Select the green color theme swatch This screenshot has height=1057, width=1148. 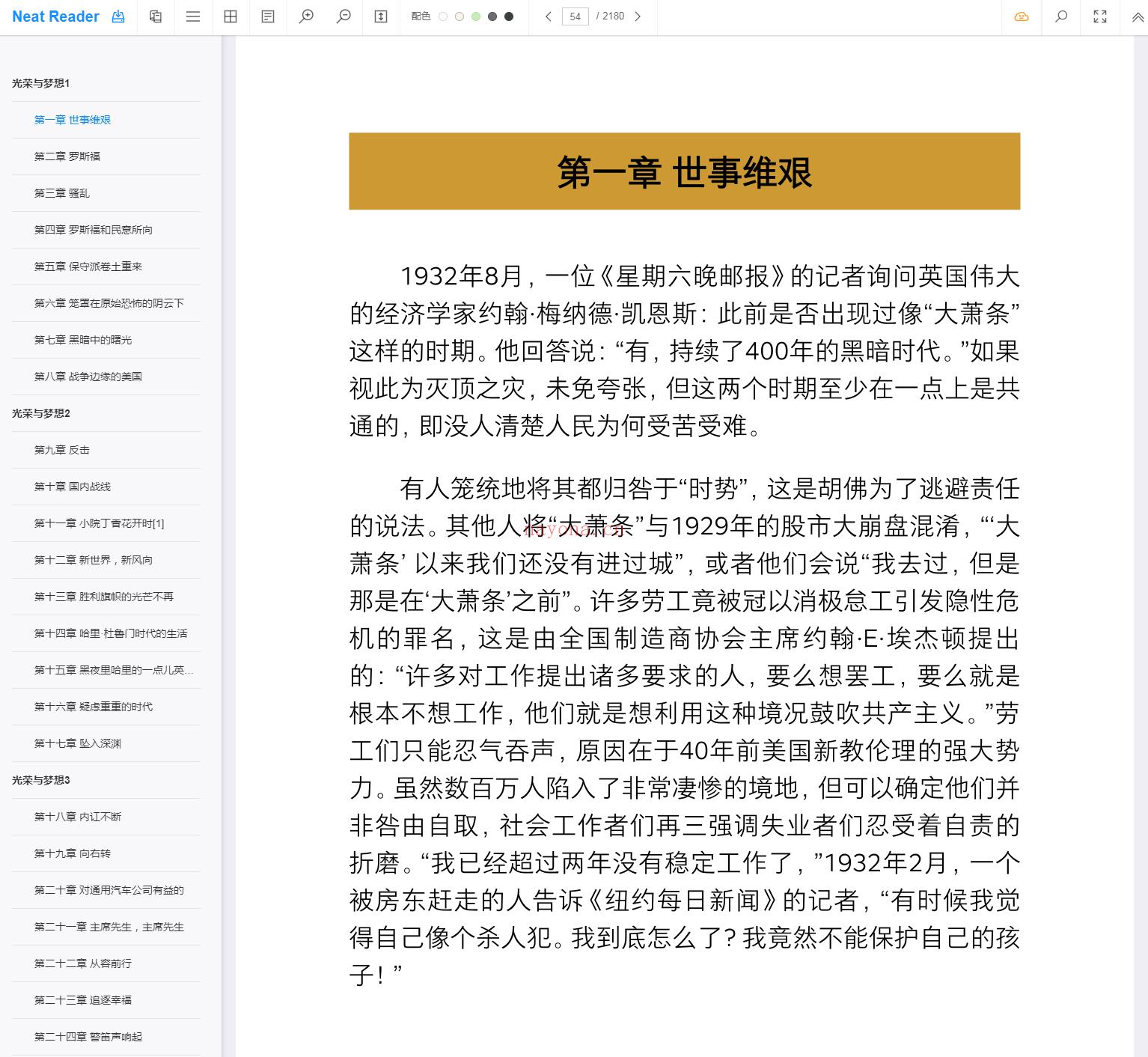pos(476,16)
